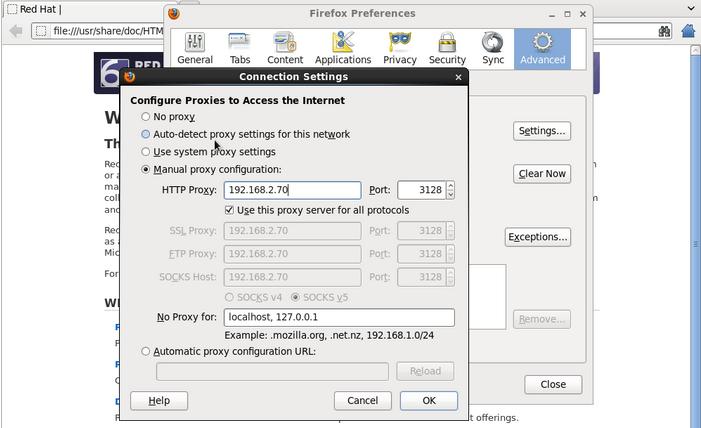Click the browser page vertical scrollbar
Viewport: 701px width, 428px height.
click(x=695, y=242)
